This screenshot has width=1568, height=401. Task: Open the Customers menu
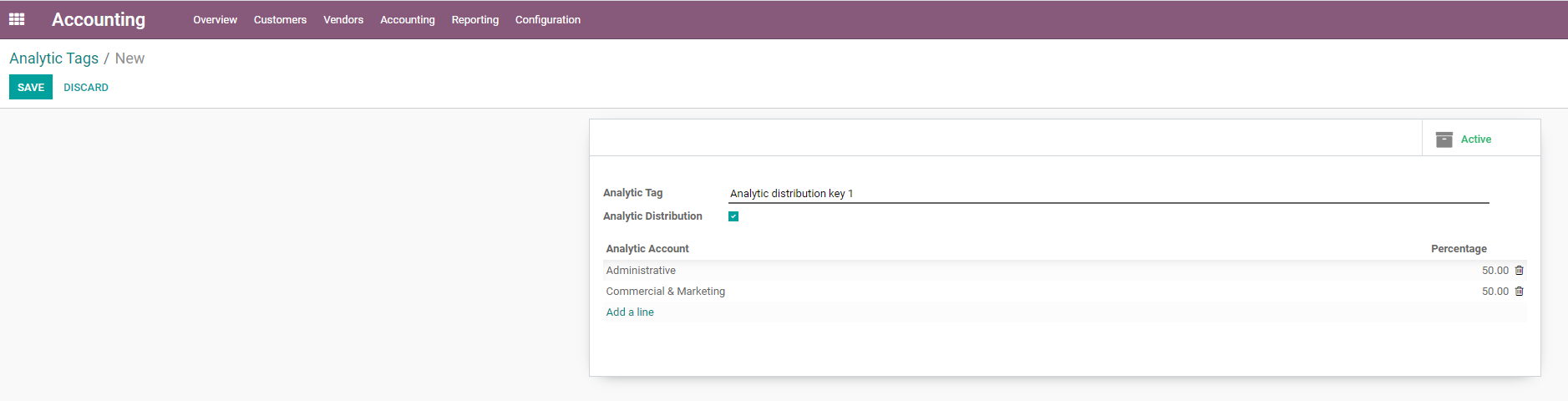pyautogui.click(x=280, y=20)
